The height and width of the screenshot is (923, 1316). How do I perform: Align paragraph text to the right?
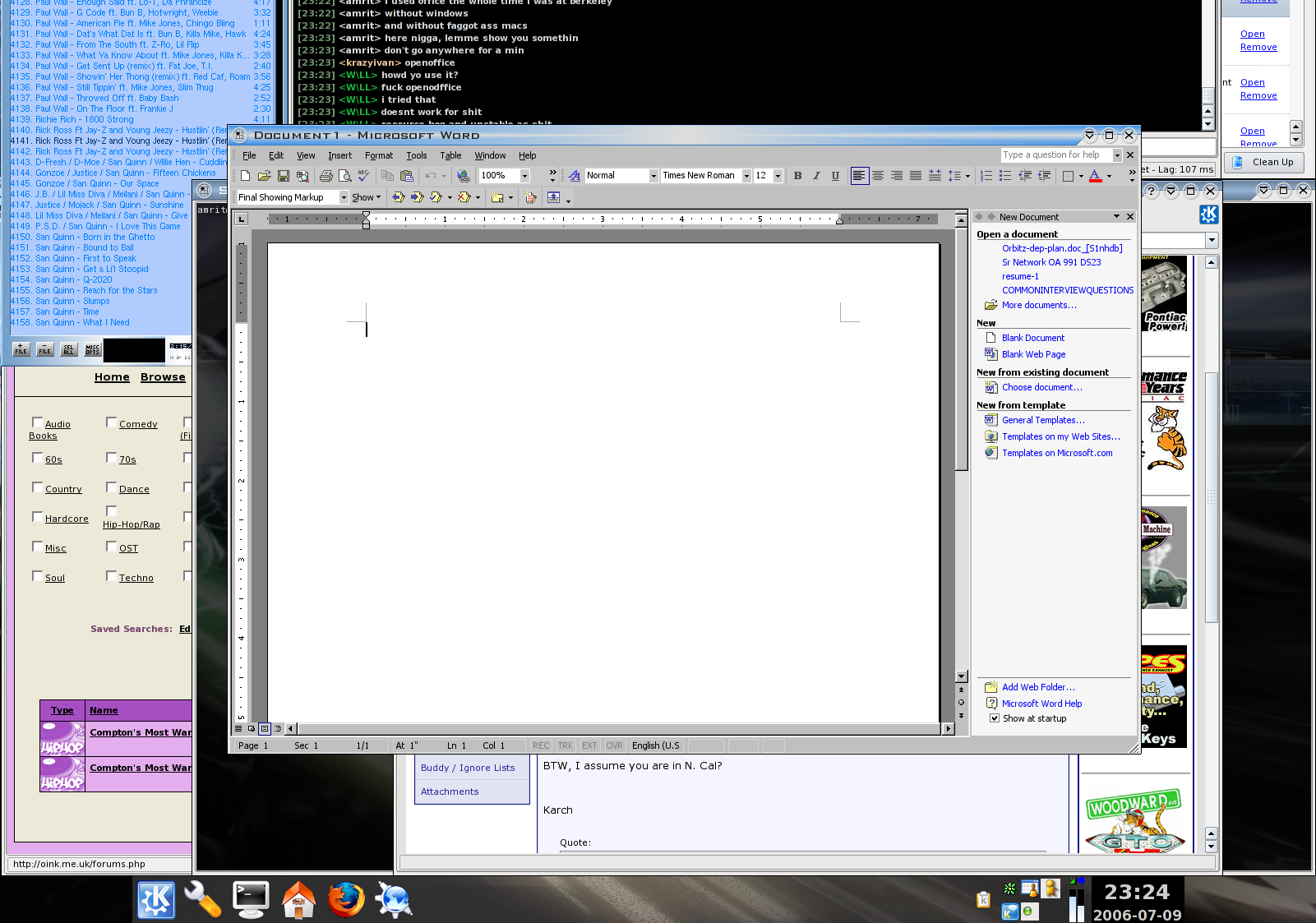(x=897, y=176)
